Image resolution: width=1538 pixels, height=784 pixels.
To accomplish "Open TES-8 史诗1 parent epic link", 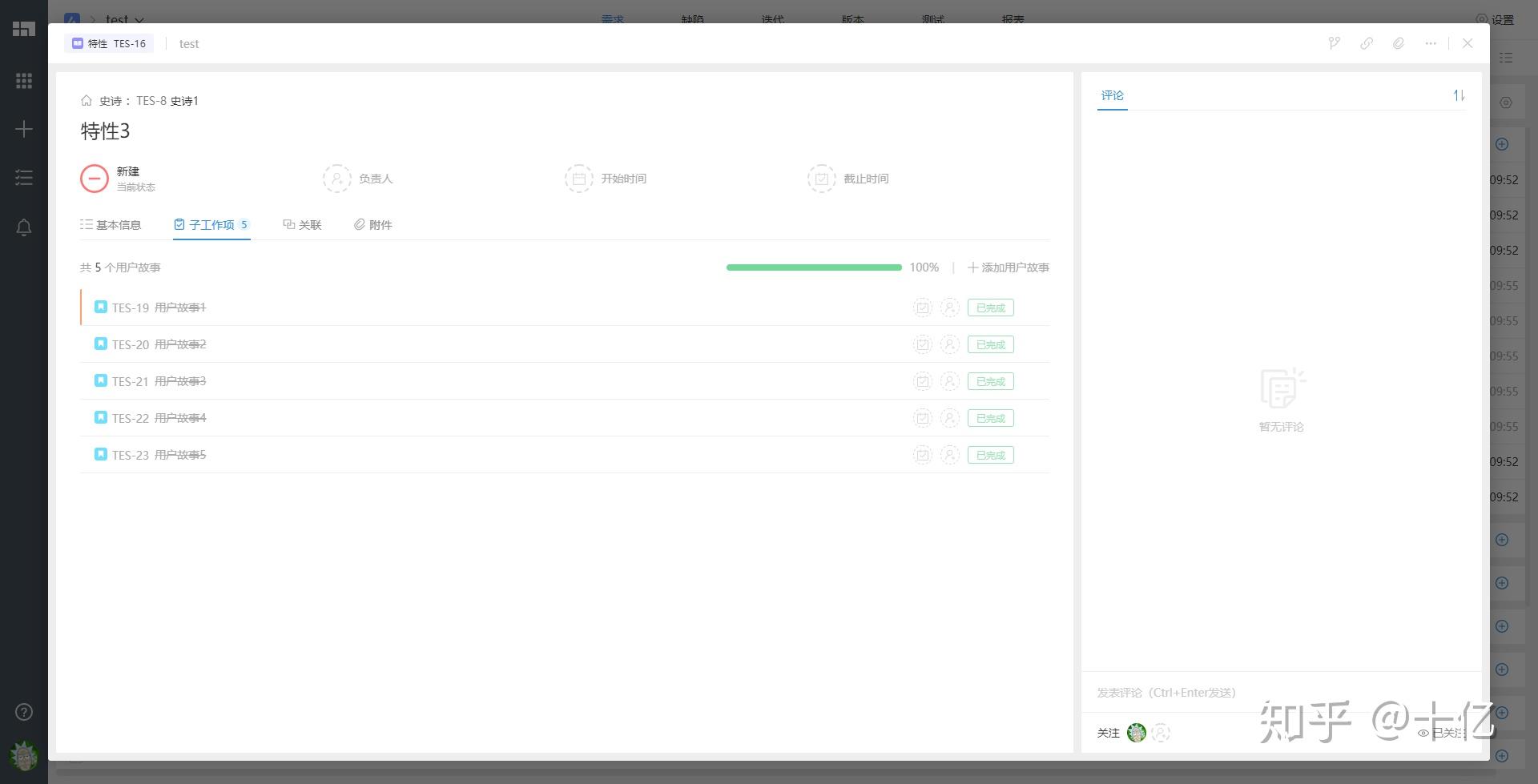I will pos(167,100).
